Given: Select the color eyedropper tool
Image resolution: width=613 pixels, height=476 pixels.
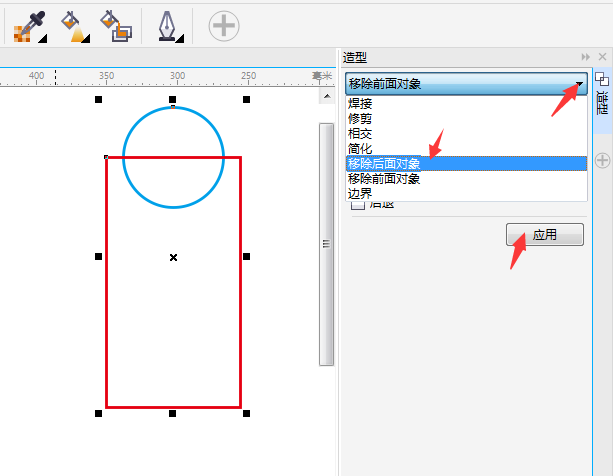Looking at the screenshot, I should (x=27, y=24).
